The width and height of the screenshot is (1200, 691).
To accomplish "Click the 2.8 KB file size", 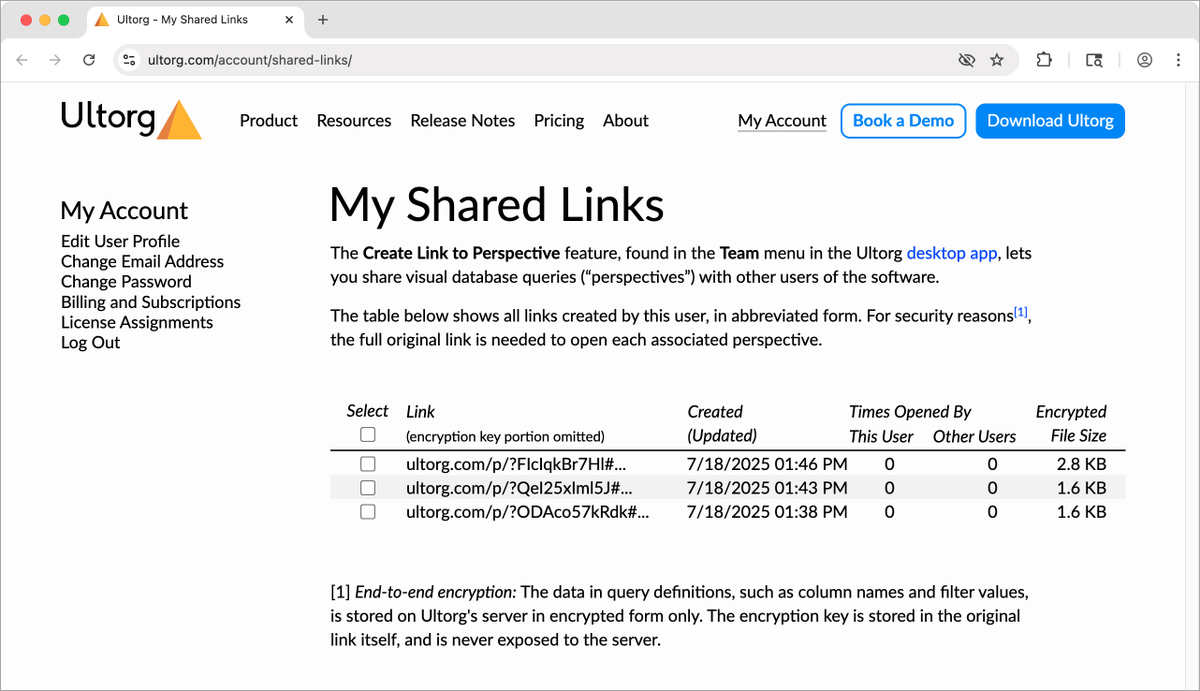I will (x=1081, y=464).
